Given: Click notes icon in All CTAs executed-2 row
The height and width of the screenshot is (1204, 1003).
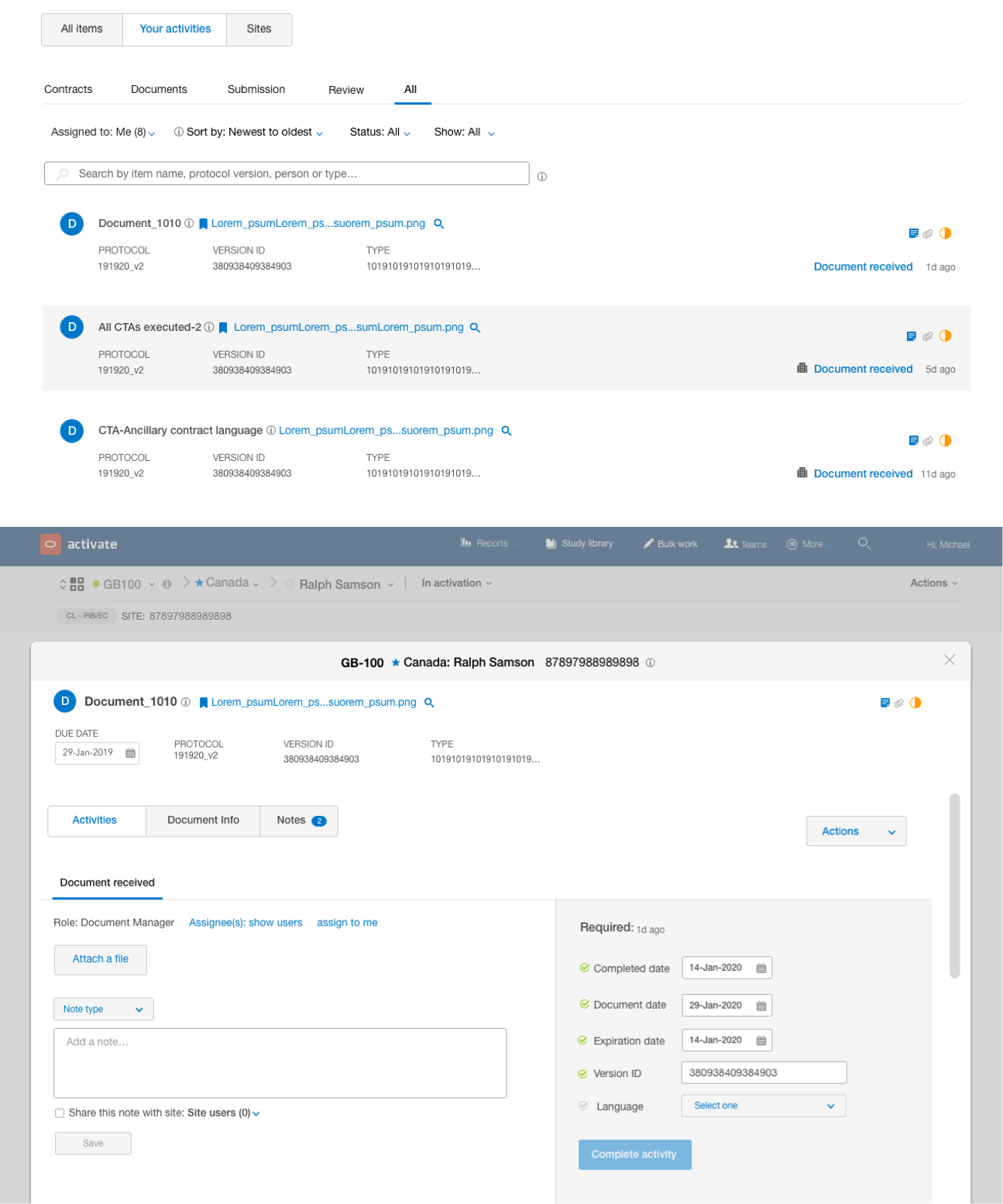Looking at the screenshot, I should pos(911,336).
